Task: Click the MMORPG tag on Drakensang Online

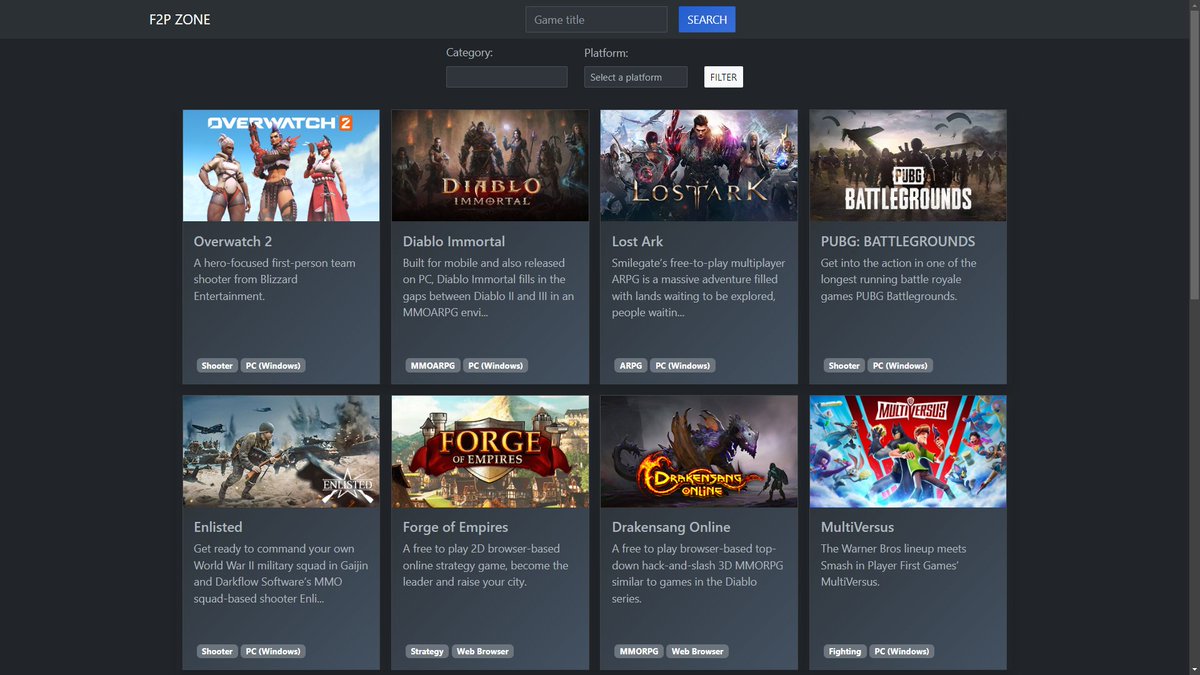Action: [639, 651]
